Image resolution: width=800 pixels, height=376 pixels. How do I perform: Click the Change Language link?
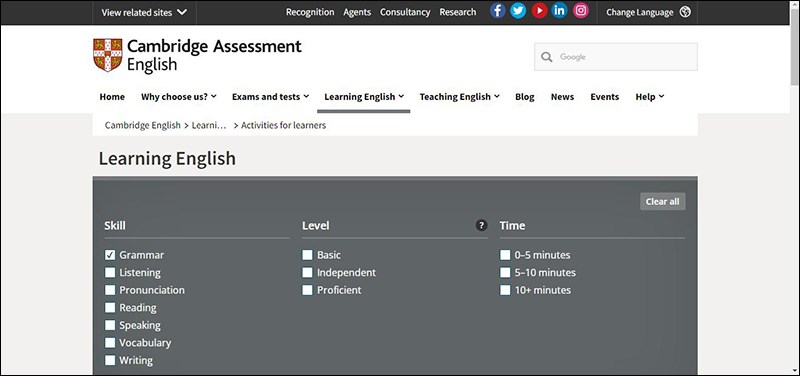coord(640,12)
